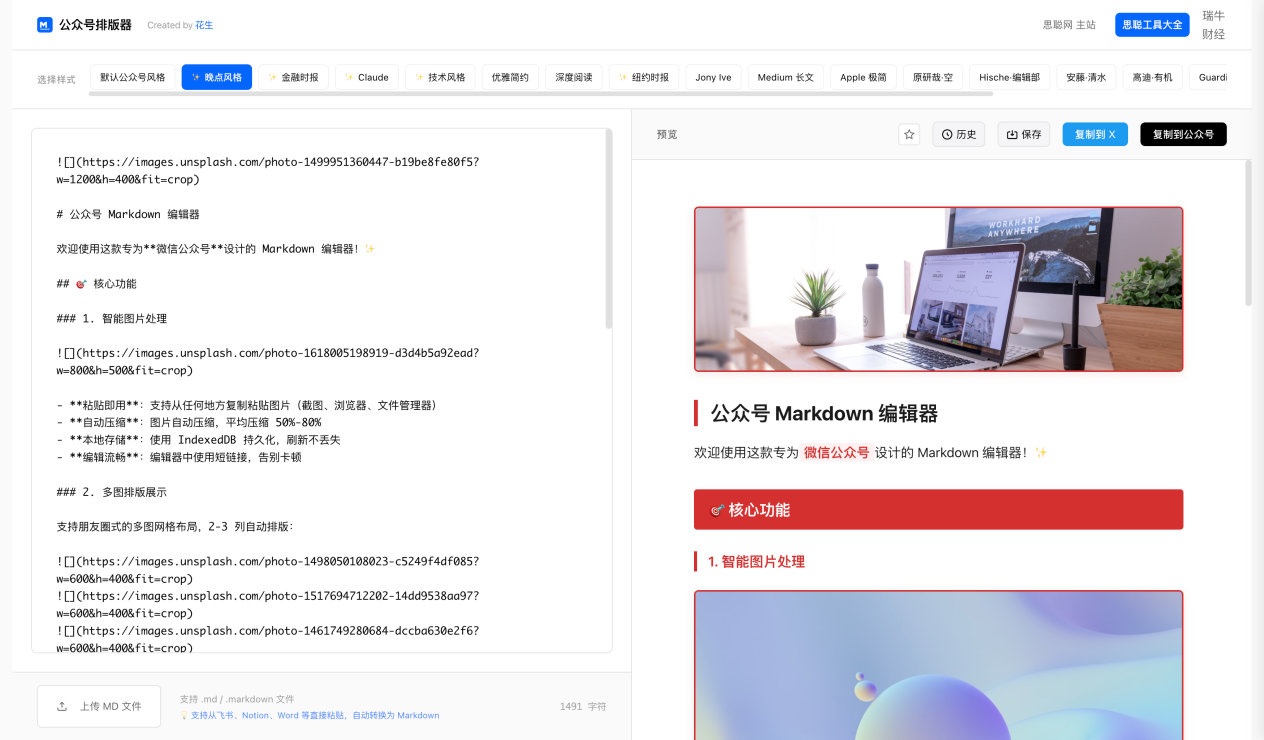Screen dimensions: 1264x740
Task: Click the black 复制到公众号 button
Action: [x=1183, y=134]
